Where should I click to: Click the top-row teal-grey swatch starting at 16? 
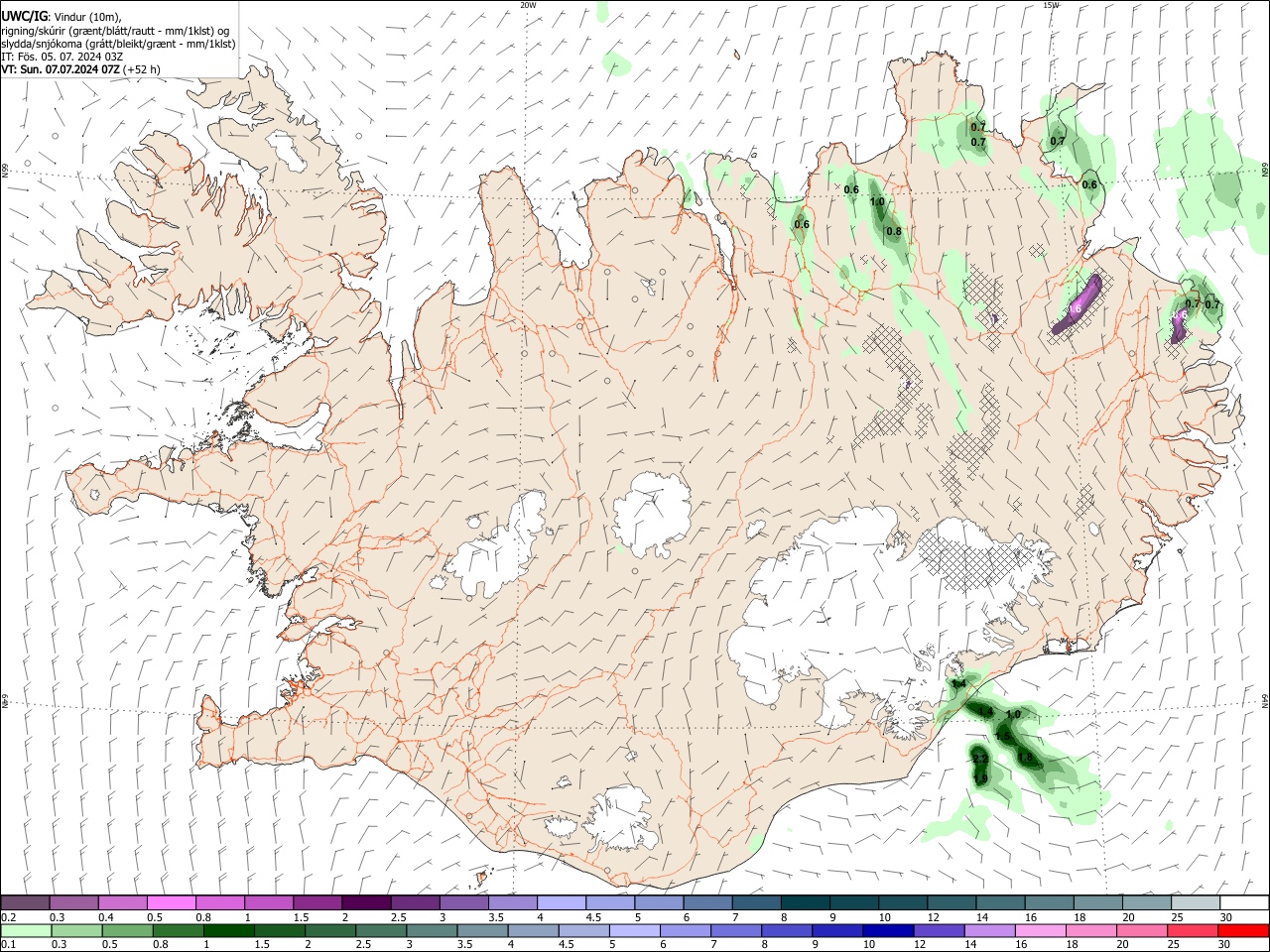click(1050, 903)
